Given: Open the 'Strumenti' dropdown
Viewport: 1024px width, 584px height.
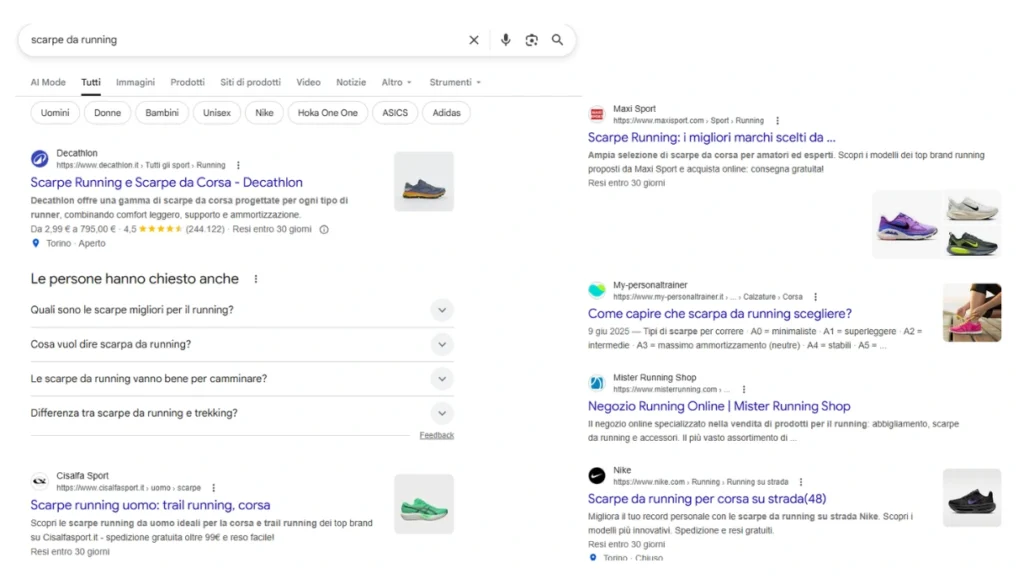Looking at the screenshot, I should [x=455, y=82].
